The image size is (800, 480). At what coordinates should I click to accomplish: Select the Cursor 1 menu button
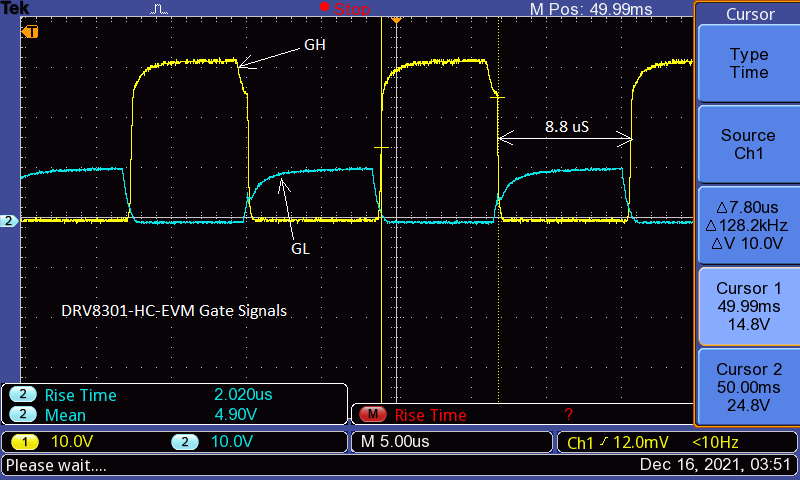point(748,306)
